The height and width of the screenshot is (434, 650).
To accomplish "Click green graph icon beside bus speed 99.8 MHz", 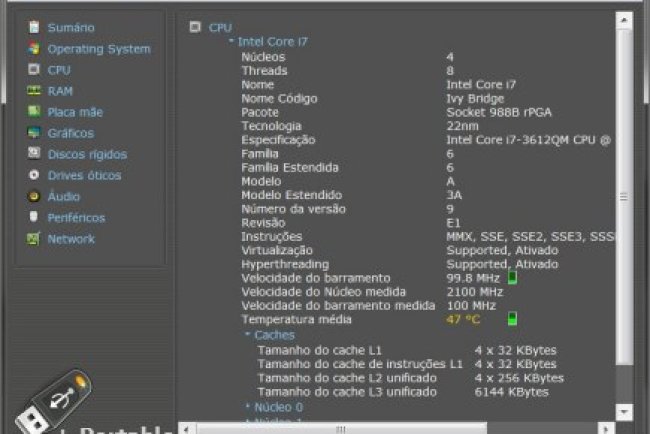I will [x=512, y=277].
